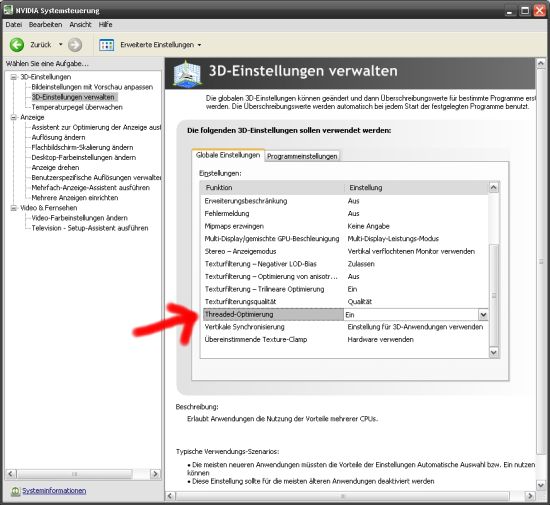
Task: Click settings list scroll down arrow
Action: [494, 352]
